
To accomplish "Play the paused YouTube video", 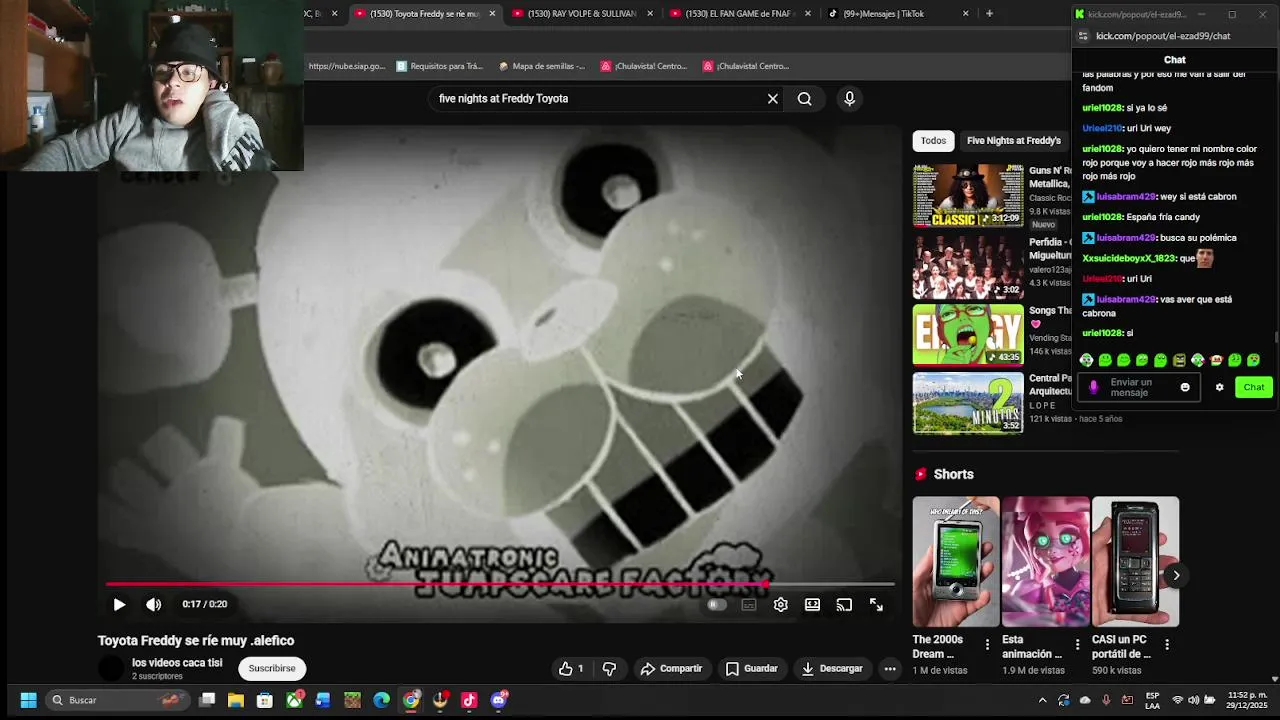I will click(x=119, y=604).
